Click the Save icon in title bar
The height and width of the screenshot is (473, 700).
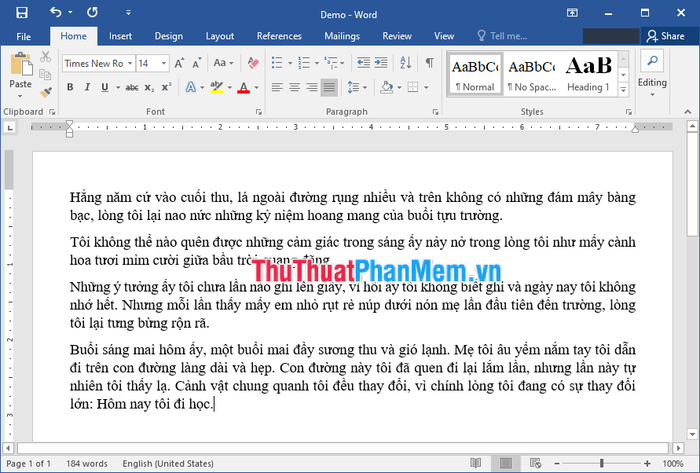(22, 12)
